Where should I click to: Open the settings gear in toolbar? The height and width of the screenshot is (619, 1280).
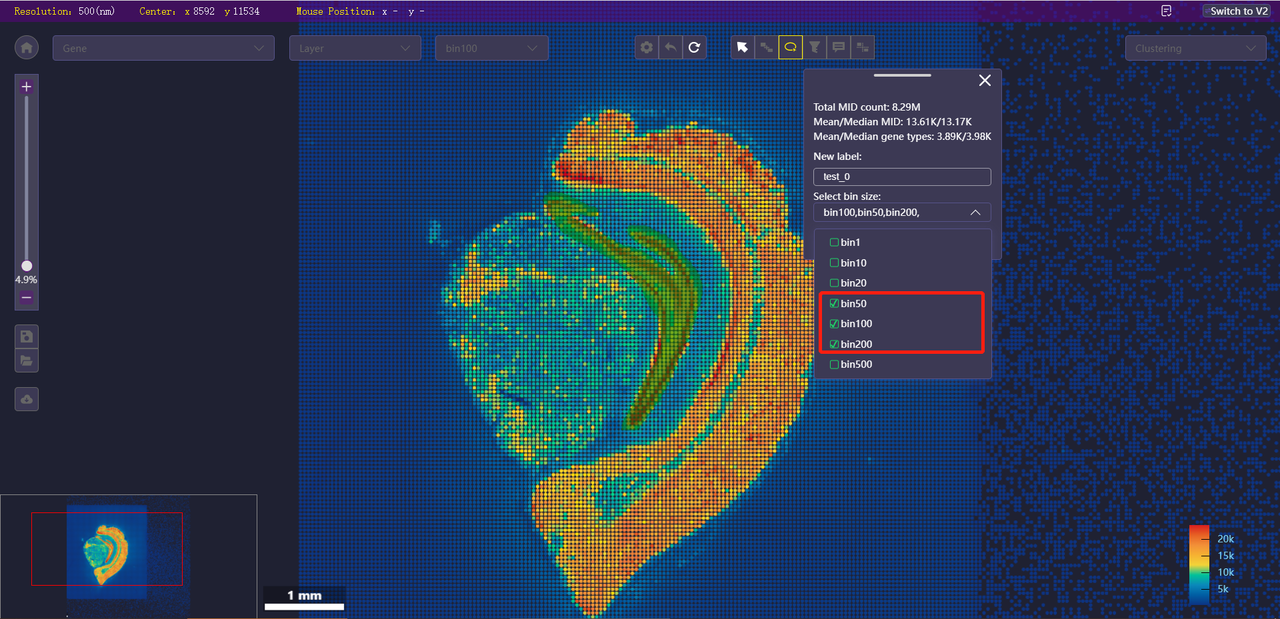pyautogui.click(x=647, y=47)
